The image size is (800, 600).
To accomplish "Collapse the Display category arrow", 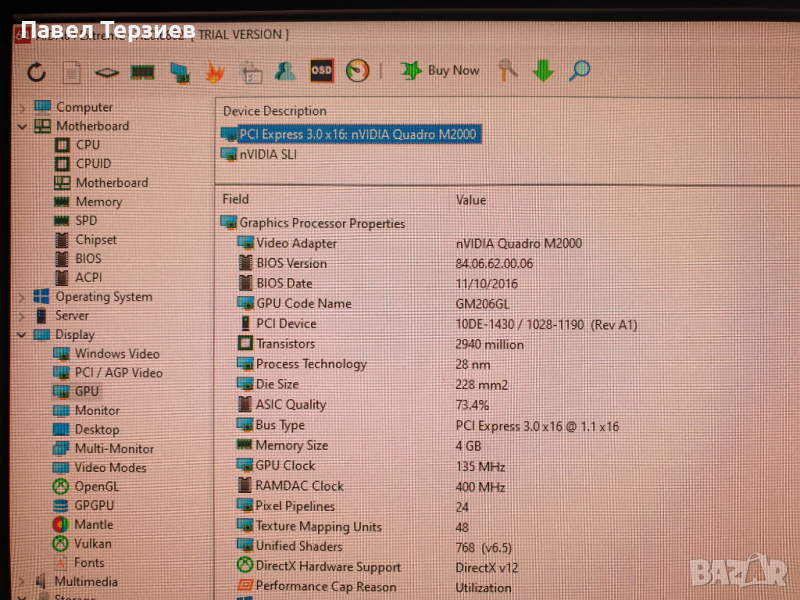I will pos(23,335).
